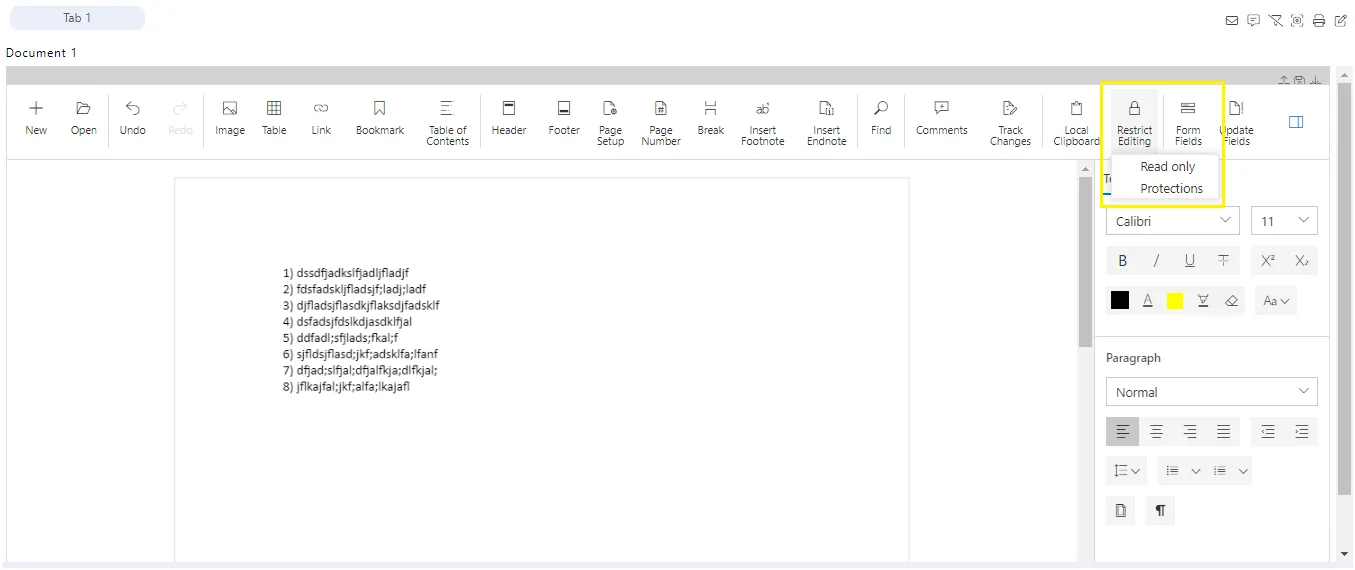Open the Find search tool

pos(881,118)
